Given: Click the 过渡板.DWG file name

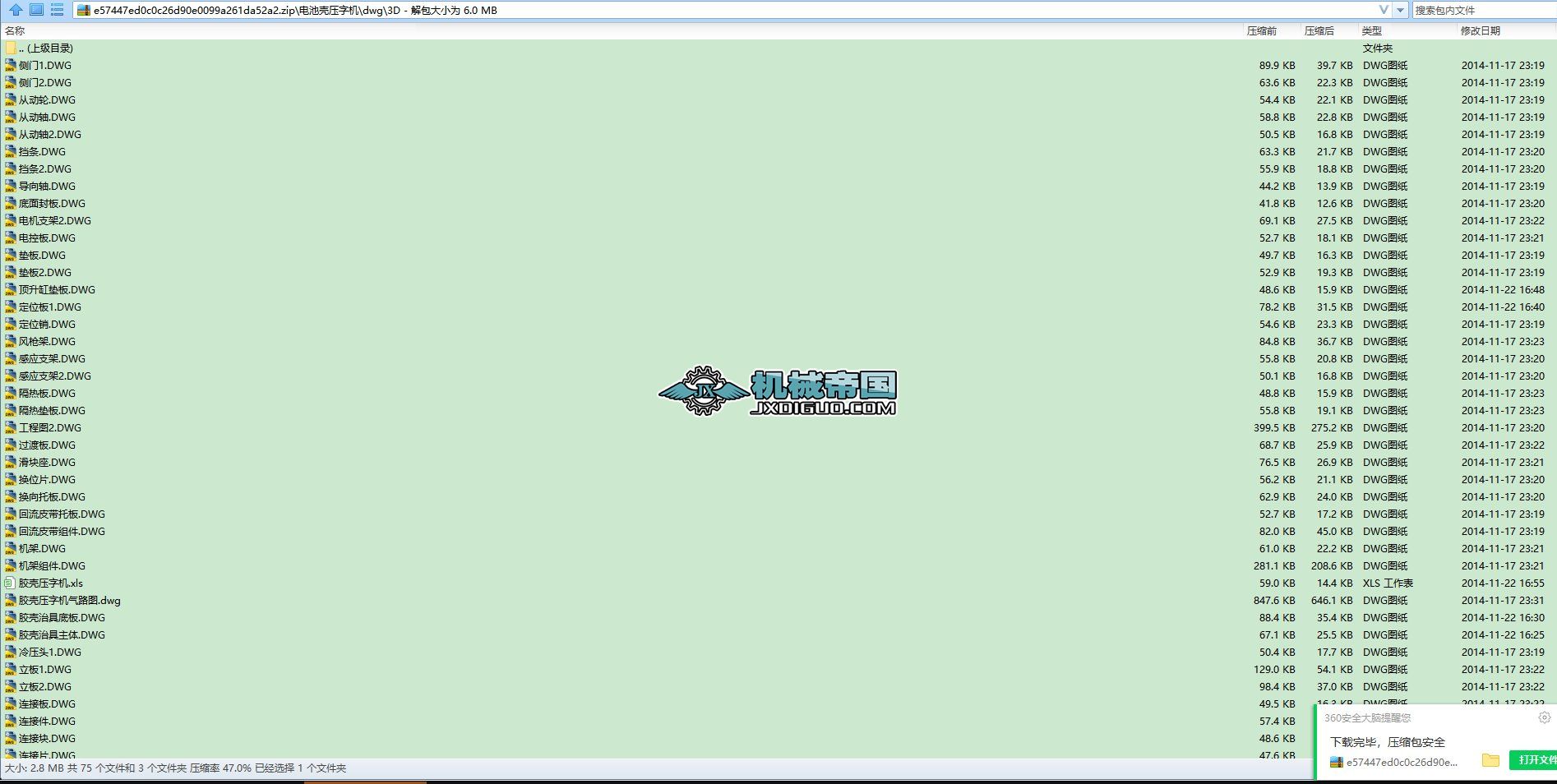Looking at the screenshot, I should click(x=47, y=445).
